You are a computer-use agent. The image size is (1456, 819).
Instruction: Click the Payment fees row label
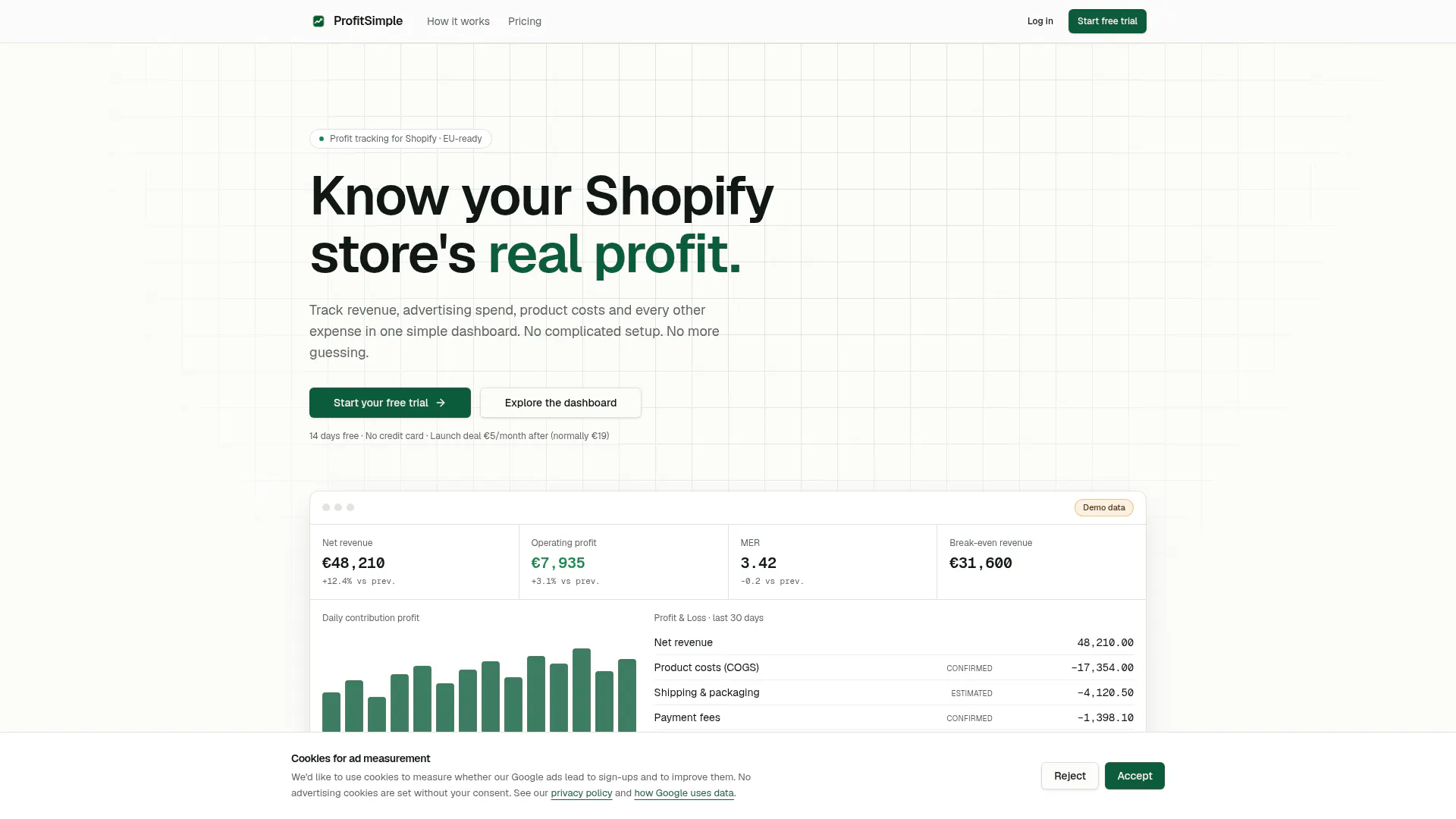[687, 717]
